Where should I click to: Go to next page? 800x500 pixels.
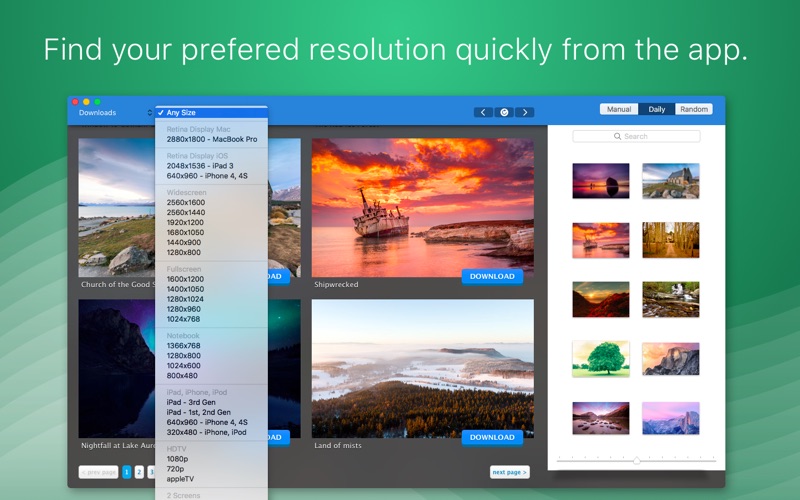[x=510, y=472]
